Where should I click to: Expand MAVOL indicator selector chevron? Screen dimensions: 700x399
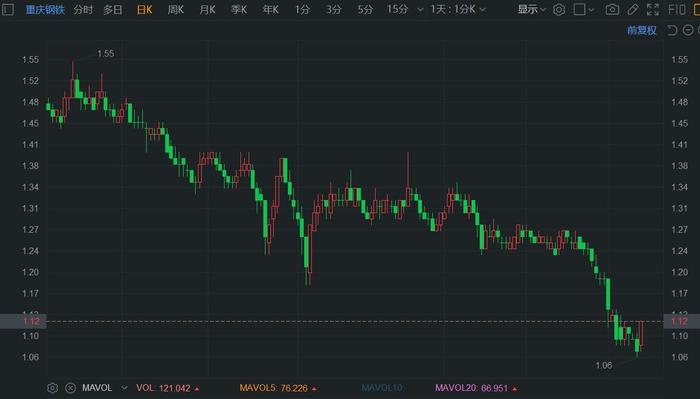(125, 388)
